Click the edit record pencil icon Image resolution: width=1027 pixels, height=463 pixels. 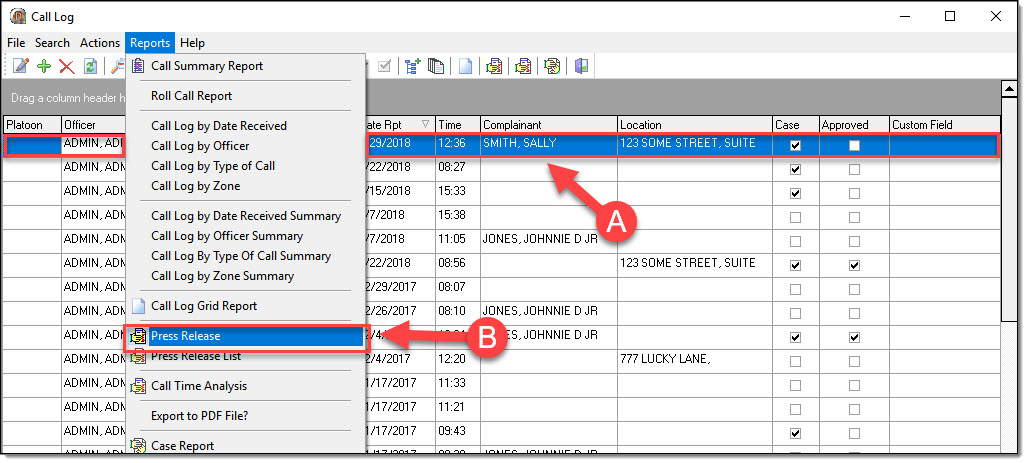21,66
